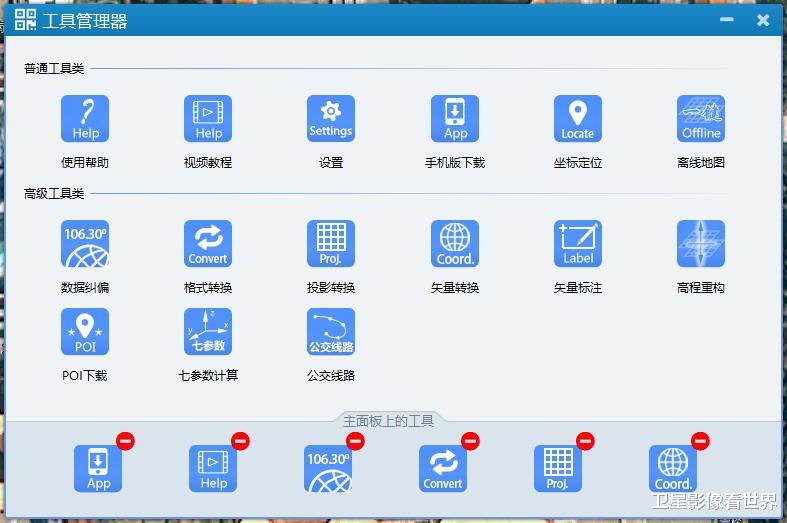Open the 矢量转换 Coord. icon in 高级工具类
This screenshot has height=523, width=787.
[x=455, y=243]
